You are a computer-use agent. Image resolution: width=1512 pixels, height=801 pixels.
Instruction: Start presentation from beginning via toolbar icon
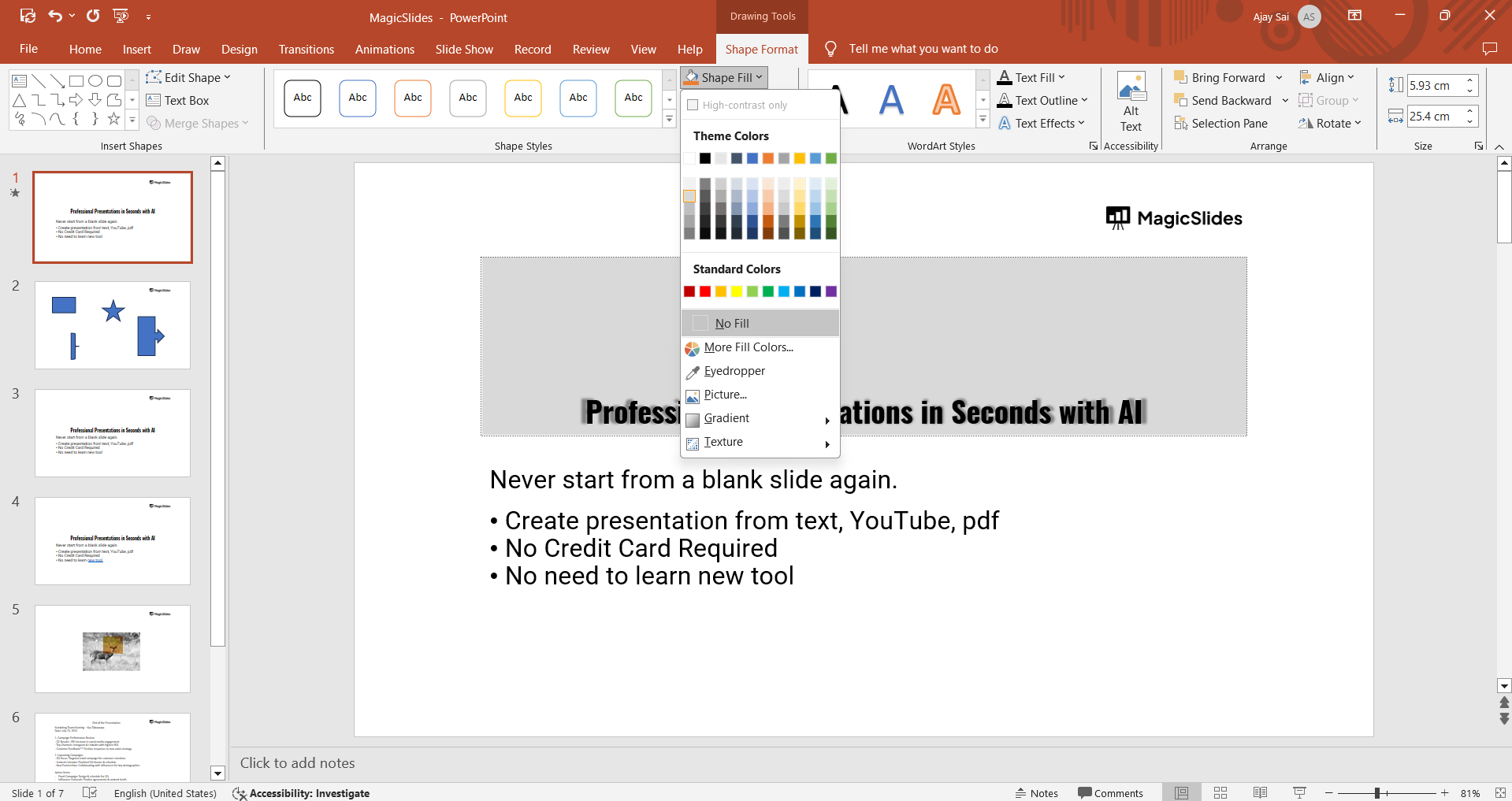click(x=121, y=16)
